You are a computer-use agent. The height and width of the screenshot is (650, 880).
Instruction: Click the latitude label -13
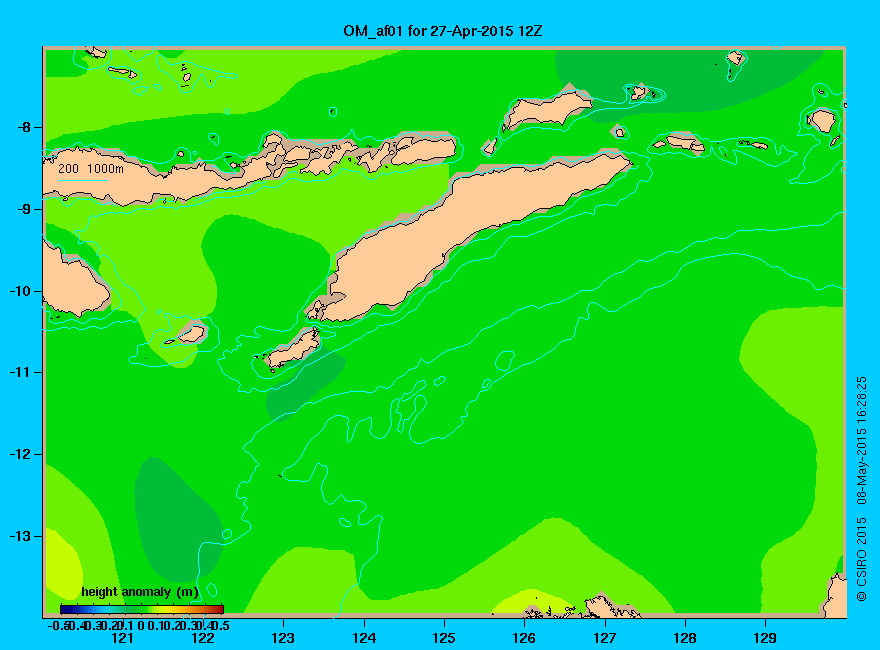pos(21,536)
